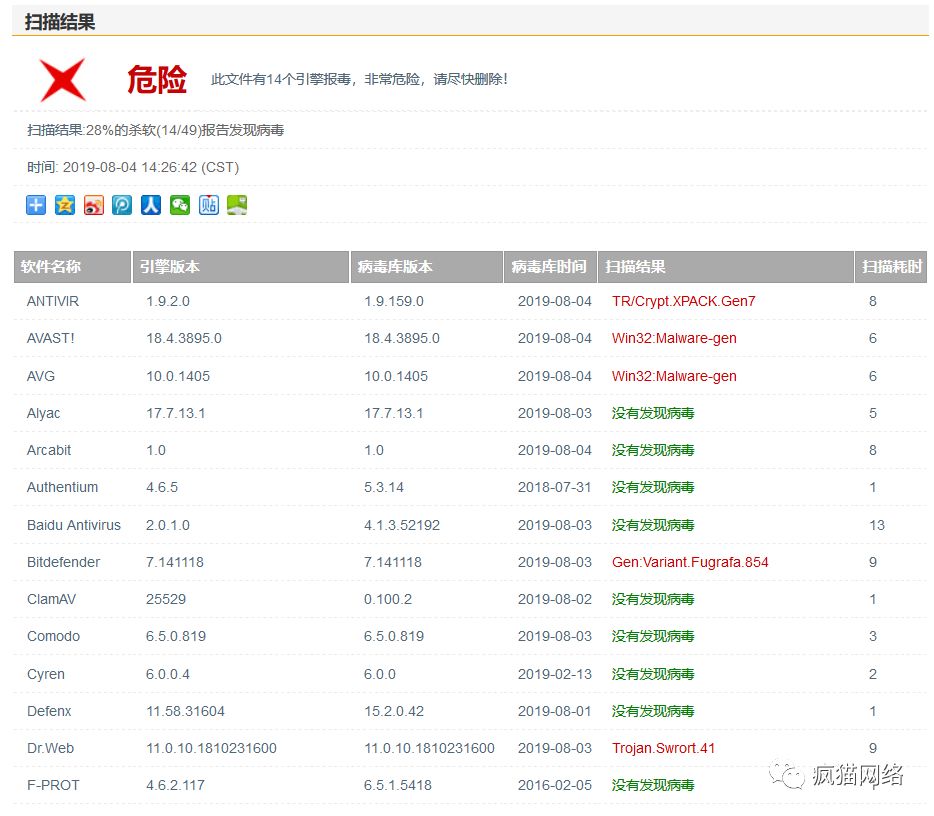Share to Sina Weibo icon
The width and height of the screenshot is (934, 816).
(94, 205)
